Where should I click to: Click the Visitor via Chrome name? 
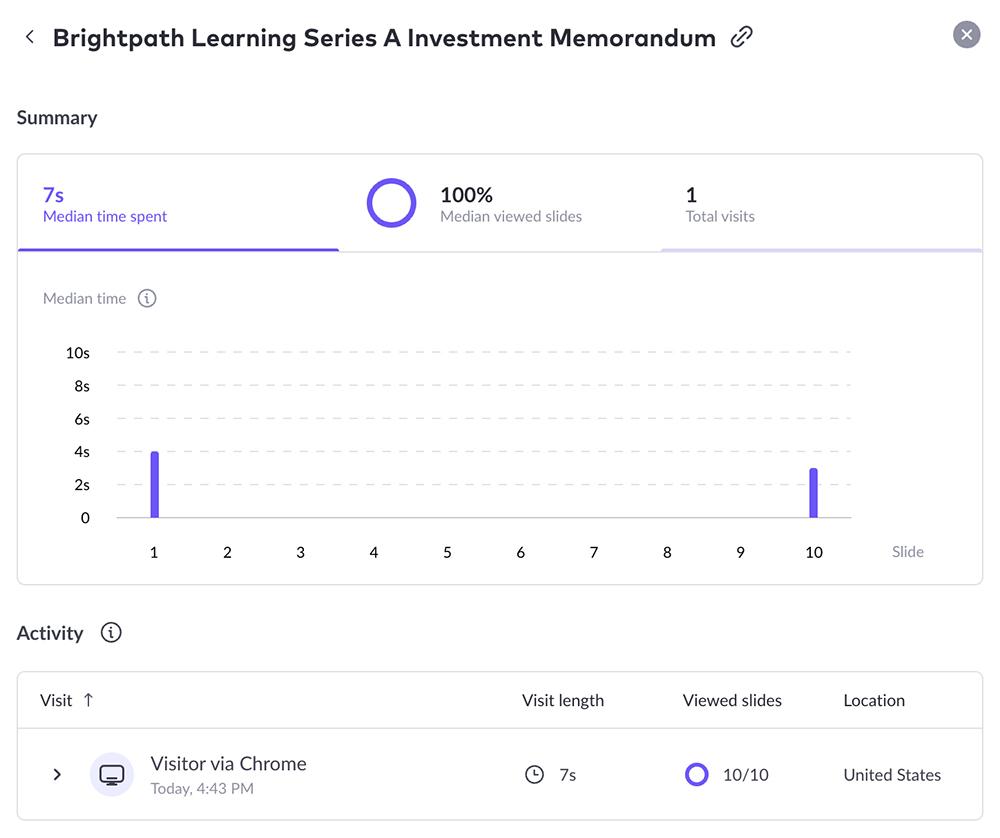228,763
